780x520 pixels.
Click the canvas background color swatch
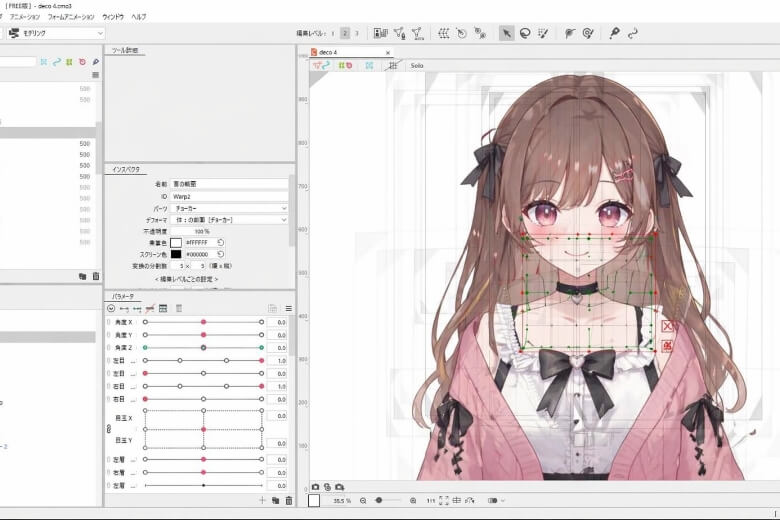(314, 501)
